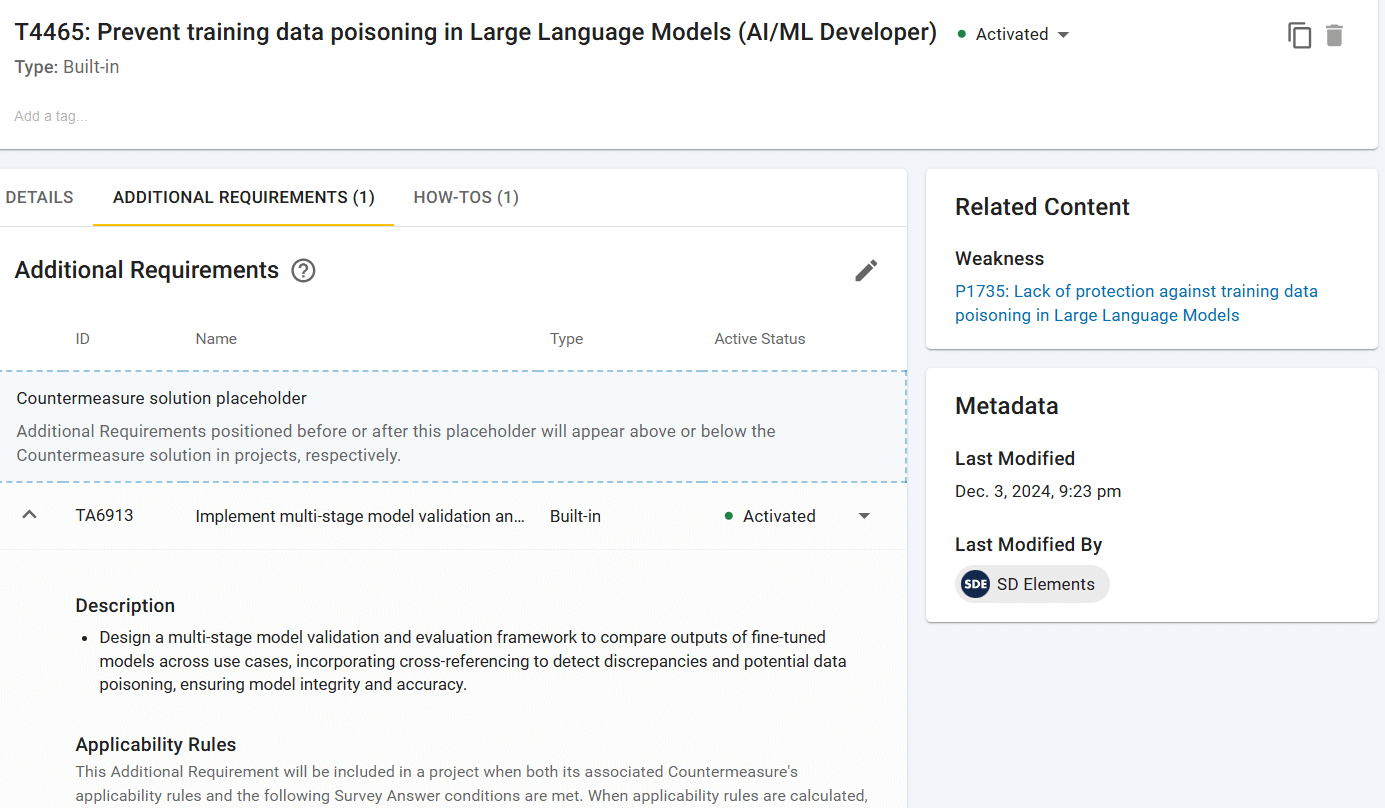Click the Description heading
Image resolution: width=1385 pixels, height=808 pixels.
point(125,606)
